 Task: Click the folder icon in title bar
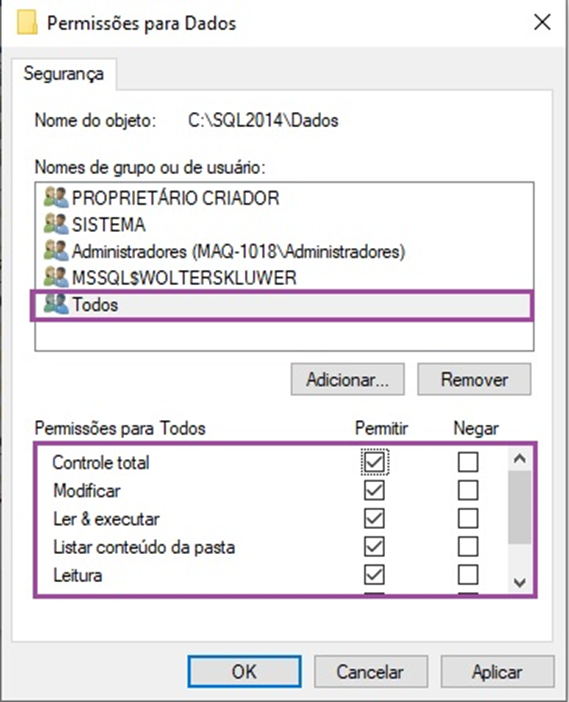click(x=27, y=23)
